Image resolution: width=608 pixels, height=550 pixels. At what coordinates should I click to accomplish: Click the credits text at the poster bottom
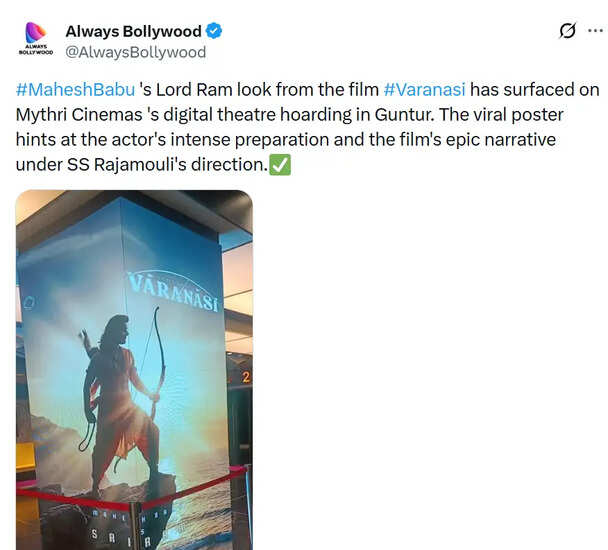pos(130,528)
